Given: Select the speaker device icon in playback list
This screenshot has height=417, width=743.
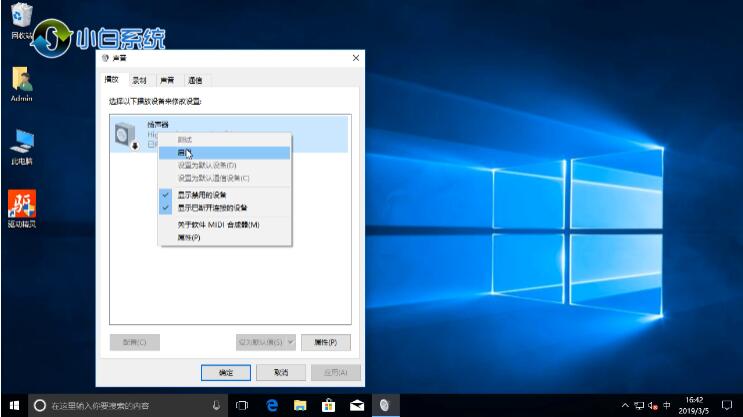Looking at the screenshot, I should pyautogui.click(x=126, y=135).
